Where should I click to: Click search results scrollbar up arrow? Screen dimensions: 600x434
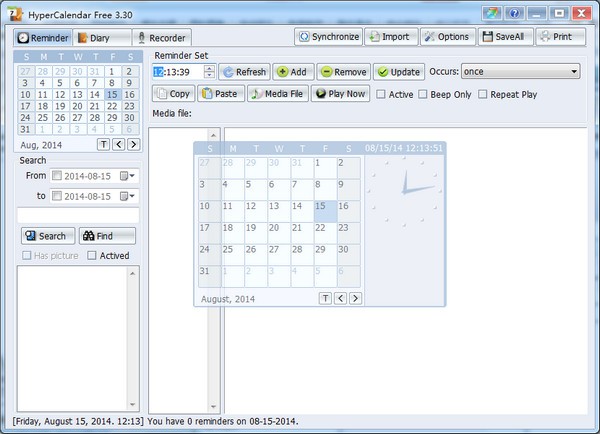(132, 273)
